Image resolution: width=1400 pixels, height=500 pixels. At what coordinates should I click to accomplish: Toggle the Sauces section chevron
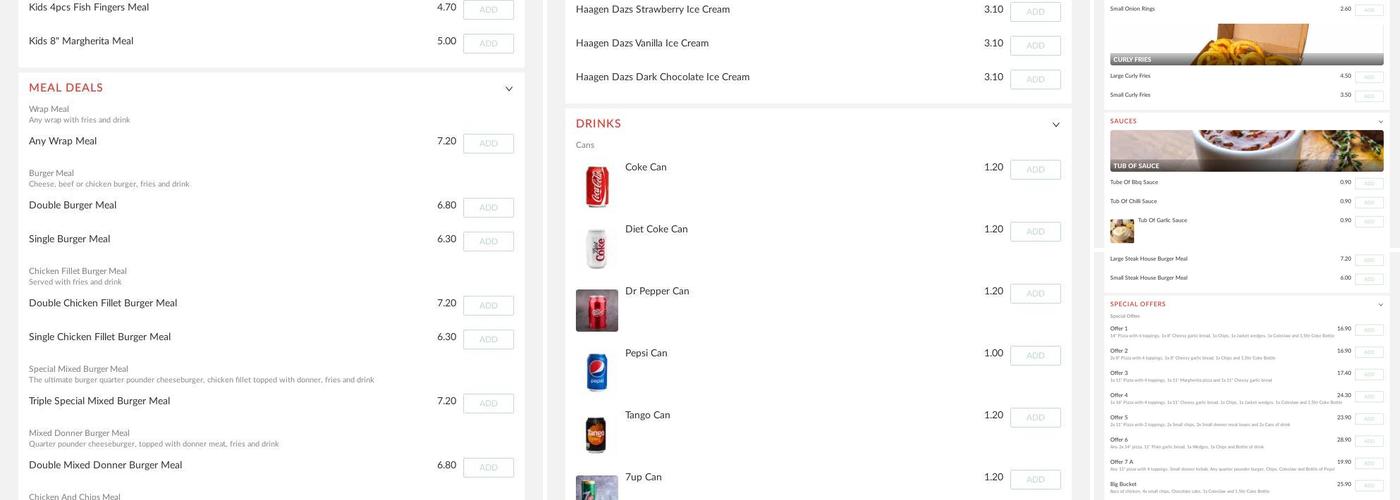click(1380, 122)
